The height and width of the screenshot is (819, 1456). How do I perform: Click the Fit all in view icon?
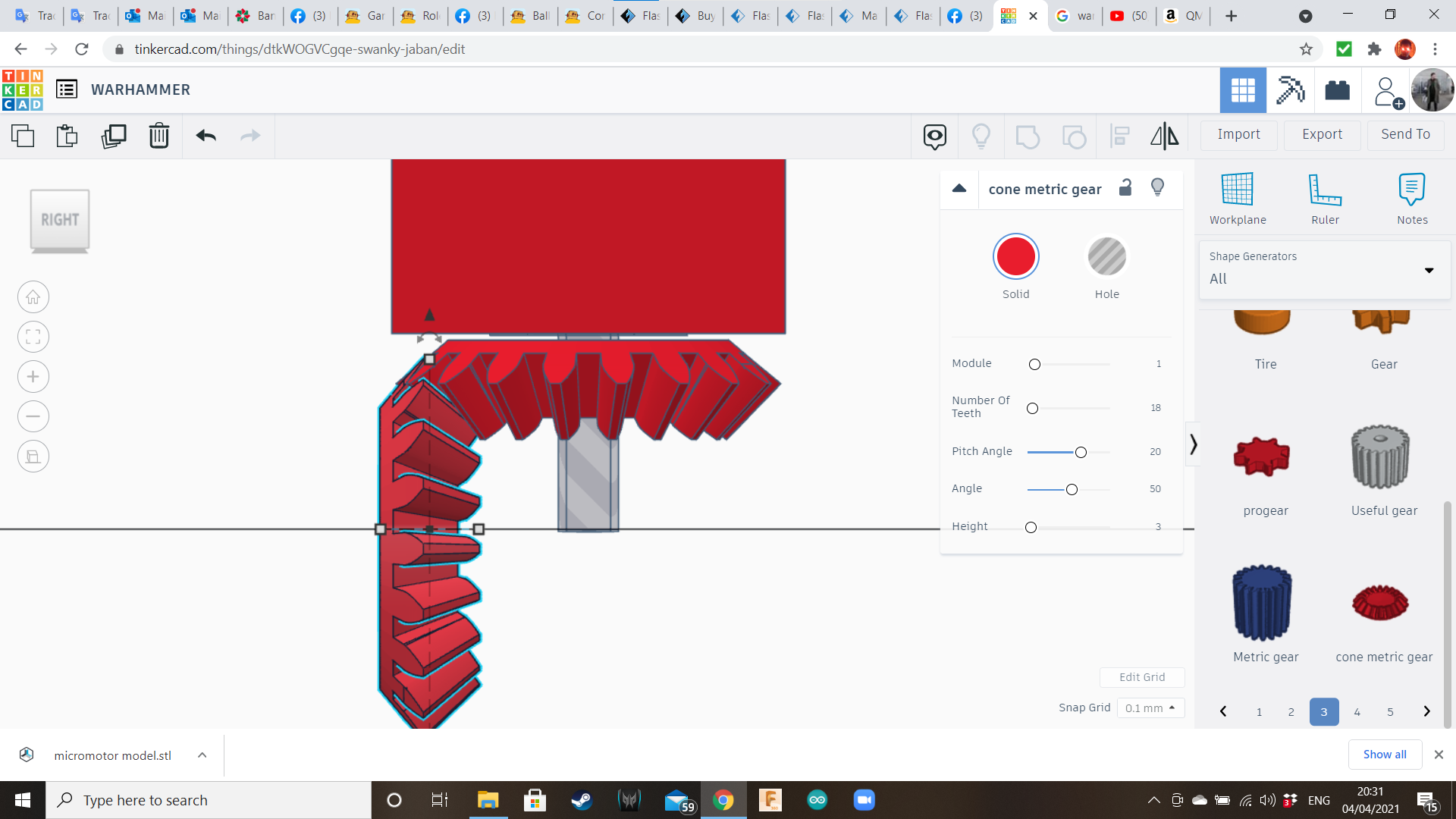click(33, 337)
